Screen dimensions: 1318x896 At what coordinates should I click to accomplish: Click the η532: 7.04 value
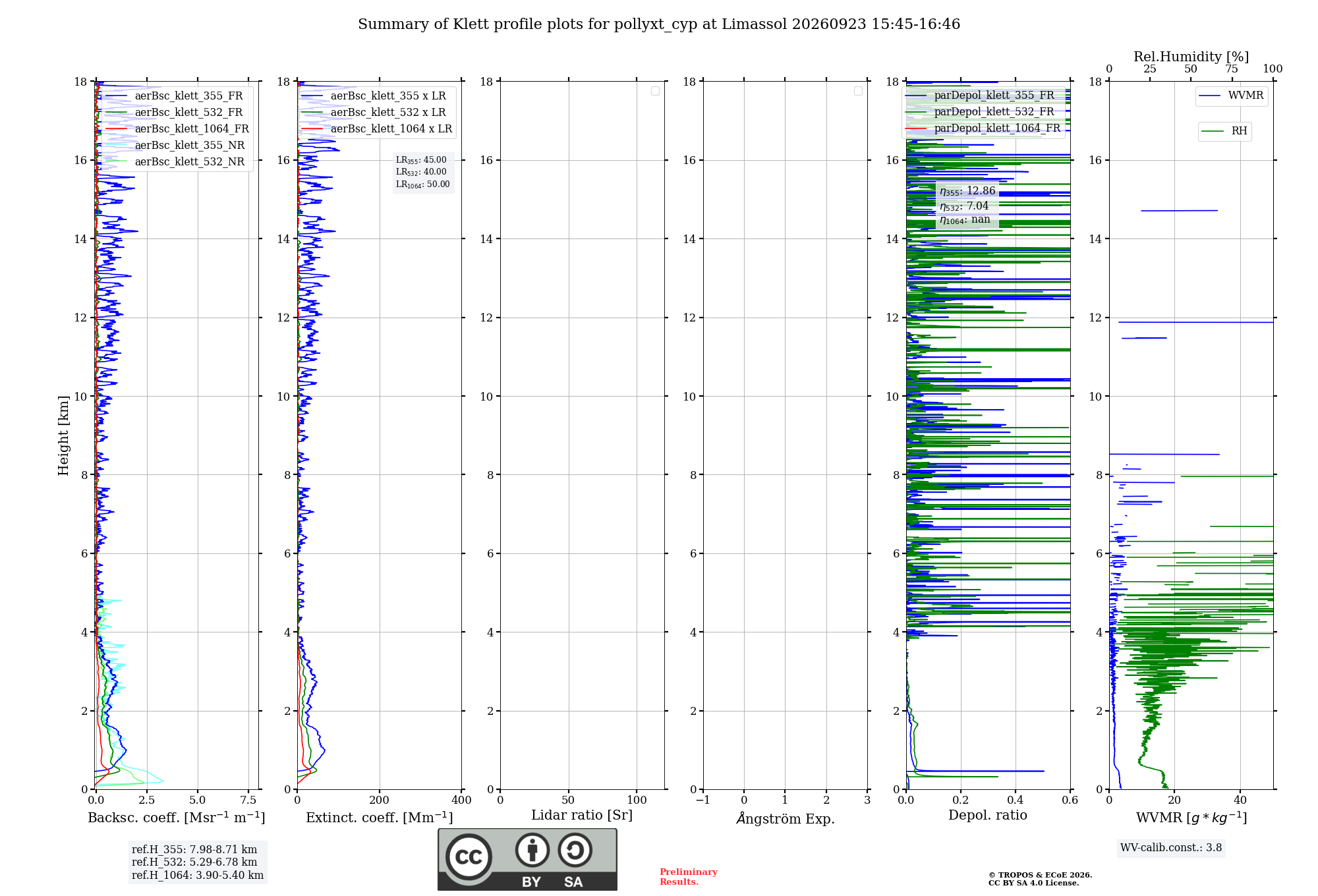click(x=964, y=206)
